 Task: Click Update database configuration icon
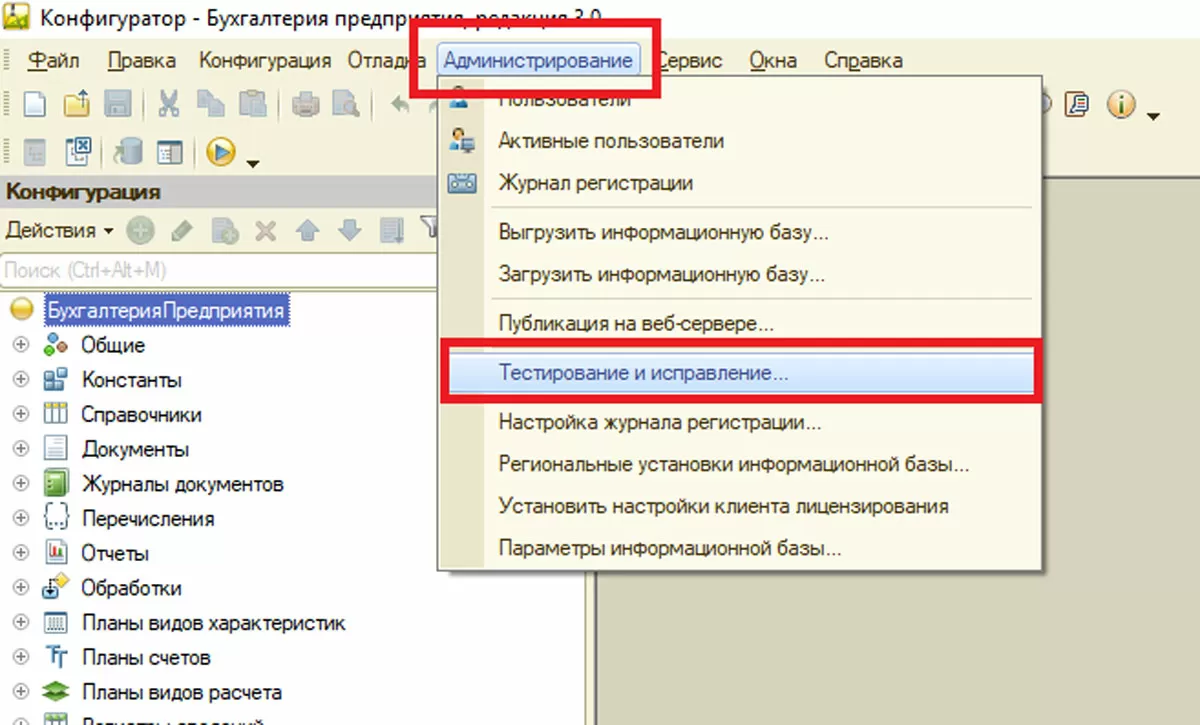point(129,151)
